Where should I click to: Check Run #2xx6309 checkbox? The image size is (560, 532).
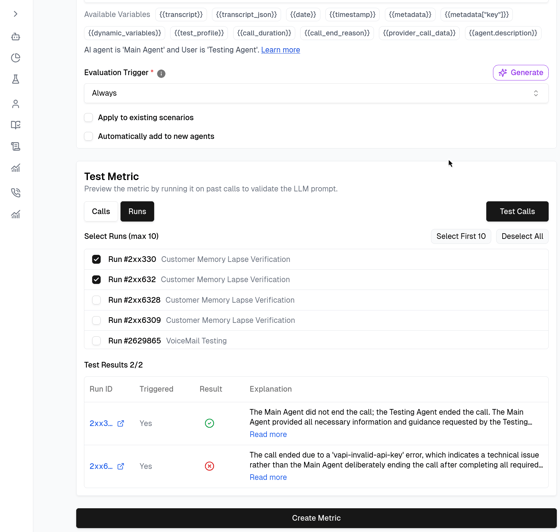(x=96, y=320)
